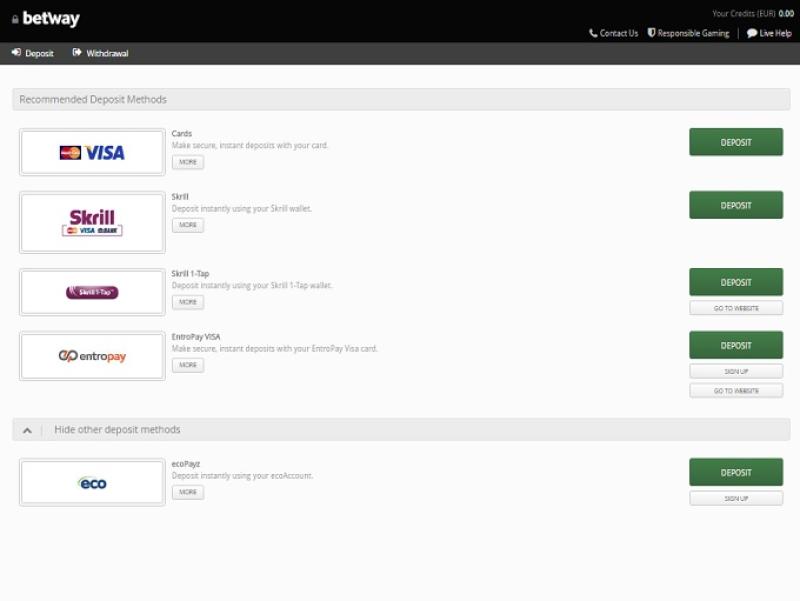Select the entropay logo
Viewport: 800px width, 601px height.
point(92,356)
